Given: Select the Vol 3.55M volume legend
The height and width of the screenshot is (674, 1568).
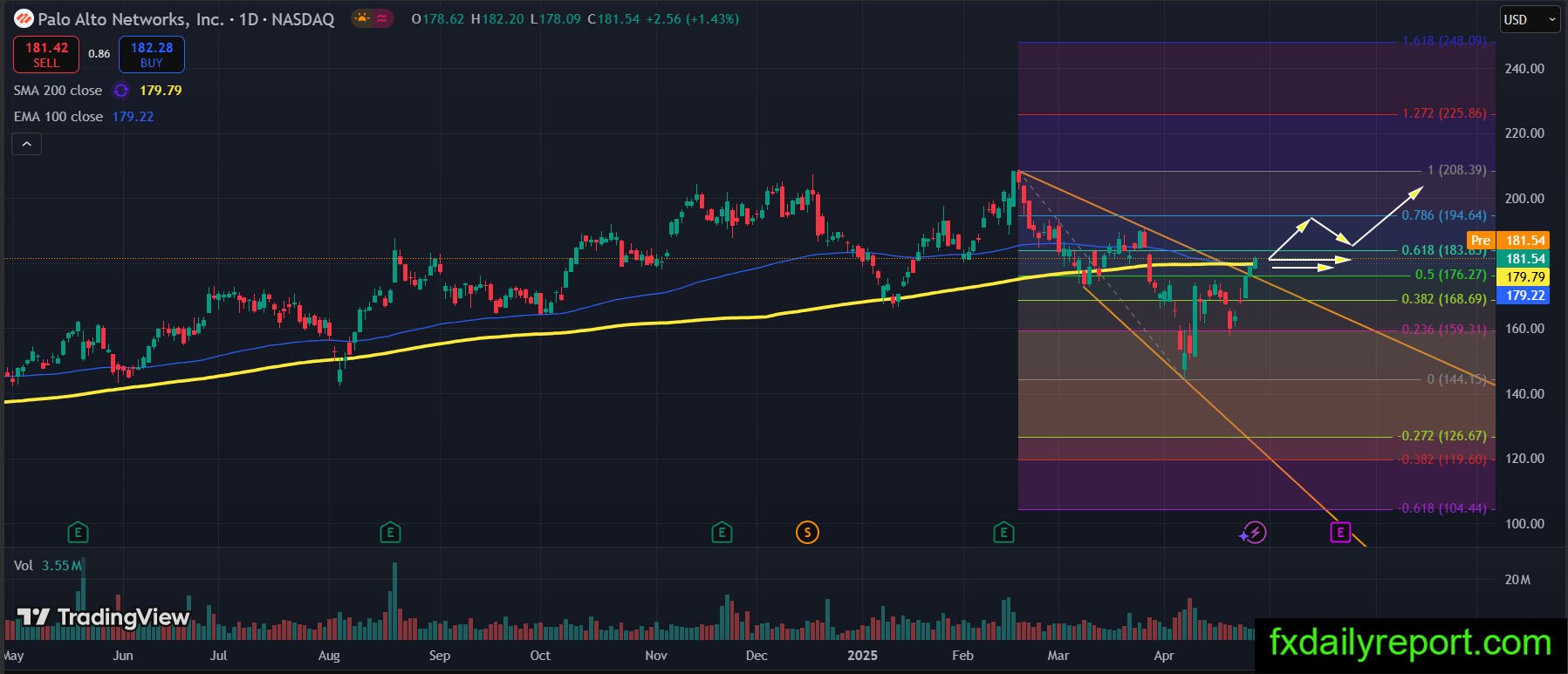Looking at the screenshot, I should pyautogui.click(x=48, y=566).
